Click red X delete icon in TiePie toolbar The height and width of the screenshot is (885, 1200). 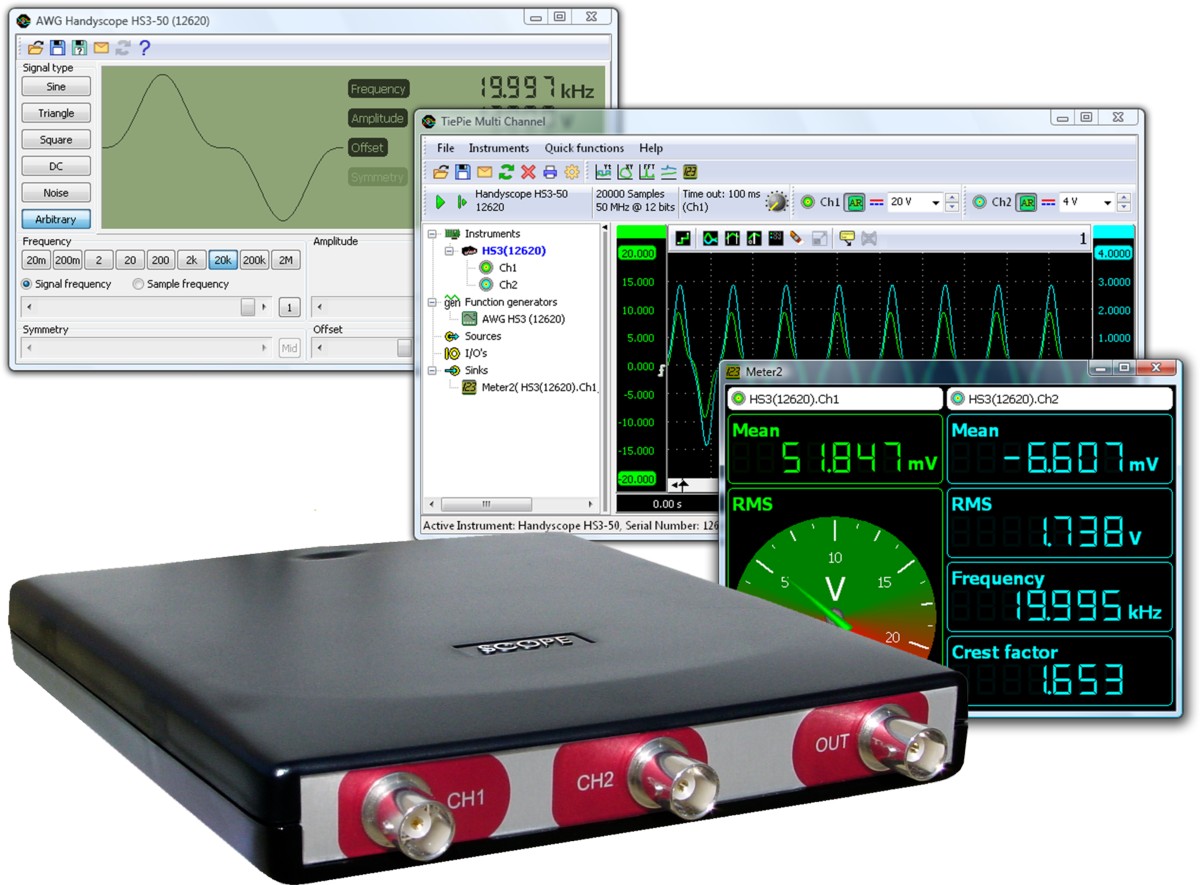(x=528, y=172)
